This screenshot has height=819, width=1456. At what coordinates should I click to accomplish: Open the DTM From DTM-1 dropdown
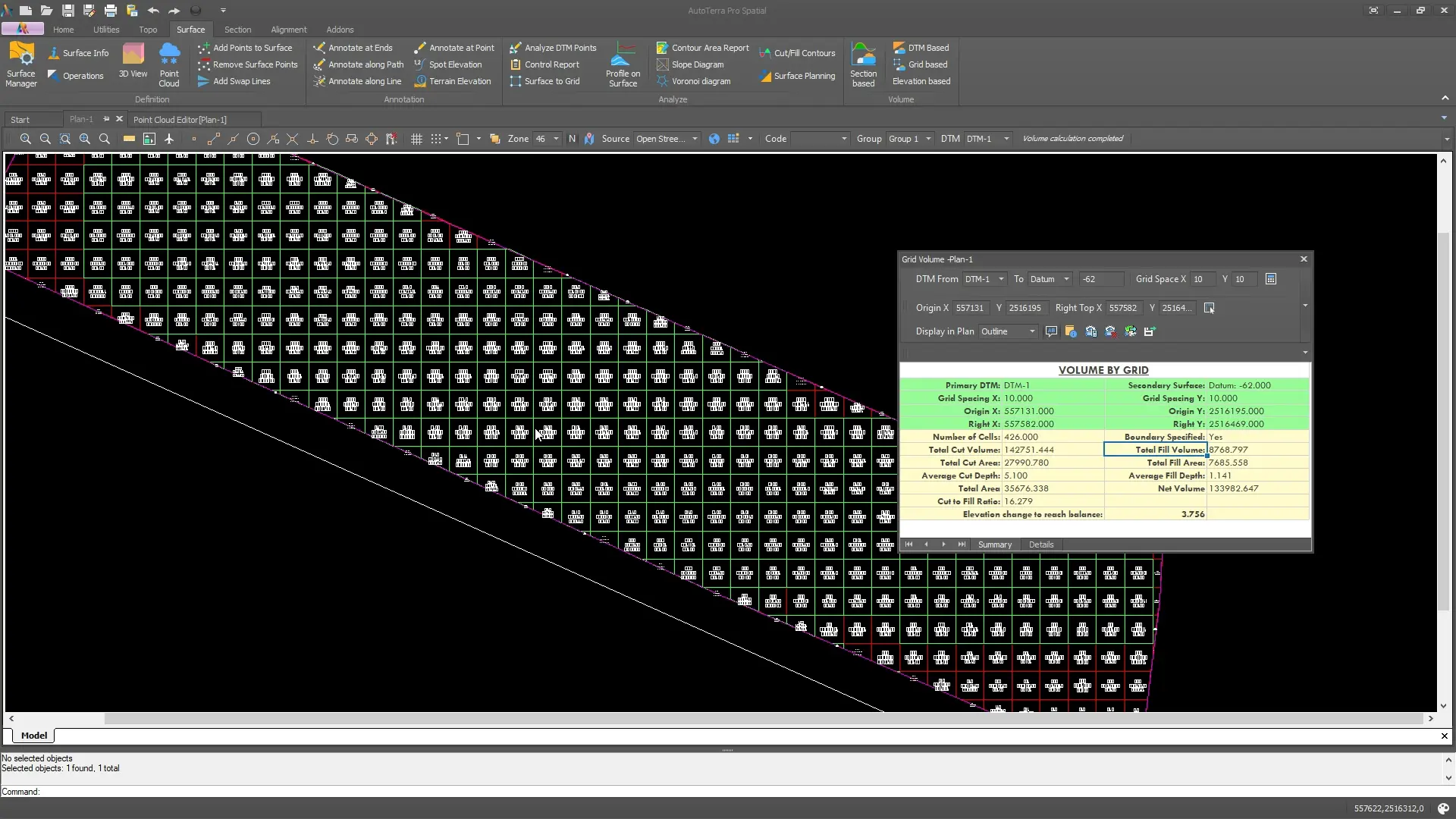click(984, 279)
